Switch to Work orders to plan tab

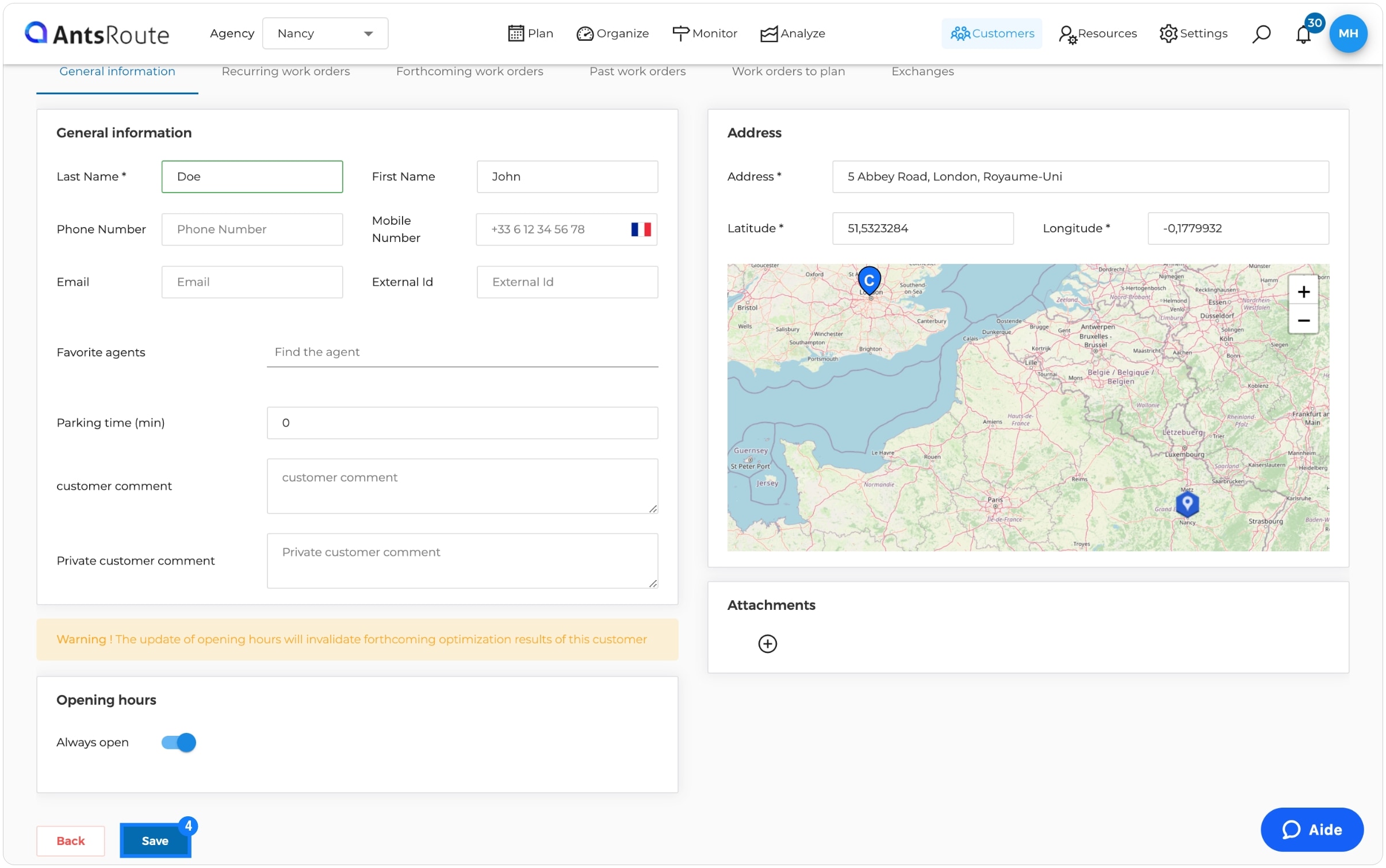(x=788, y=71)
